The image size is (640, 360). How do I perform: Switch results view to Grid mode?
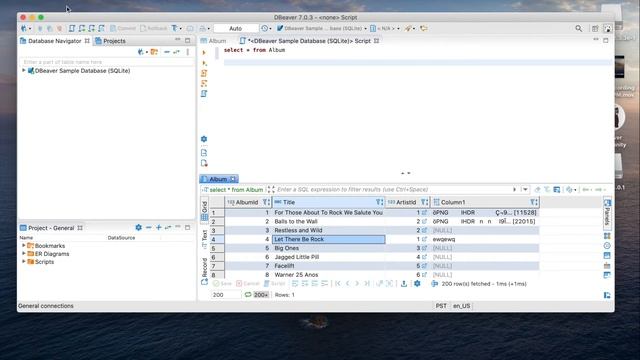(x=204, y=211)
